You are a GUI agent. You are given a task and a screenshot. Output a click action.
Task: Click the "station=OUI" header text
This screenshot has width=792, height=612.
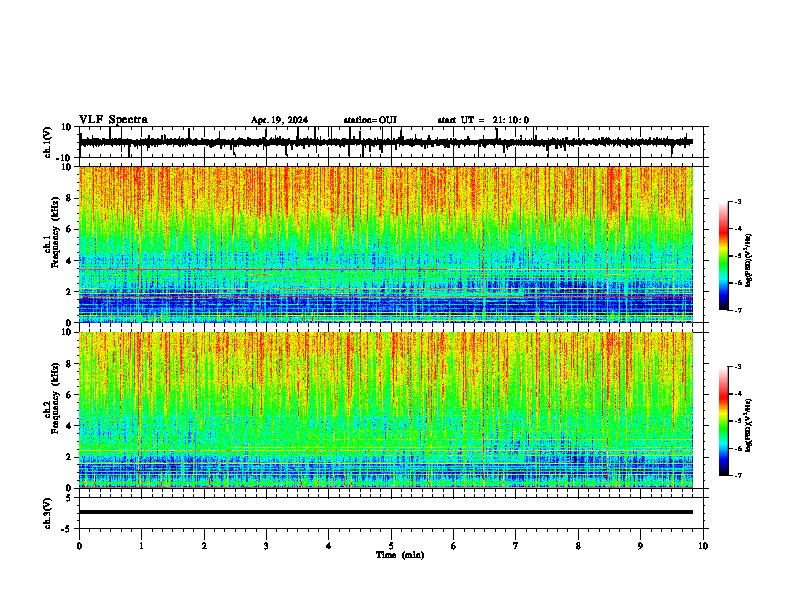pos(370,120)
